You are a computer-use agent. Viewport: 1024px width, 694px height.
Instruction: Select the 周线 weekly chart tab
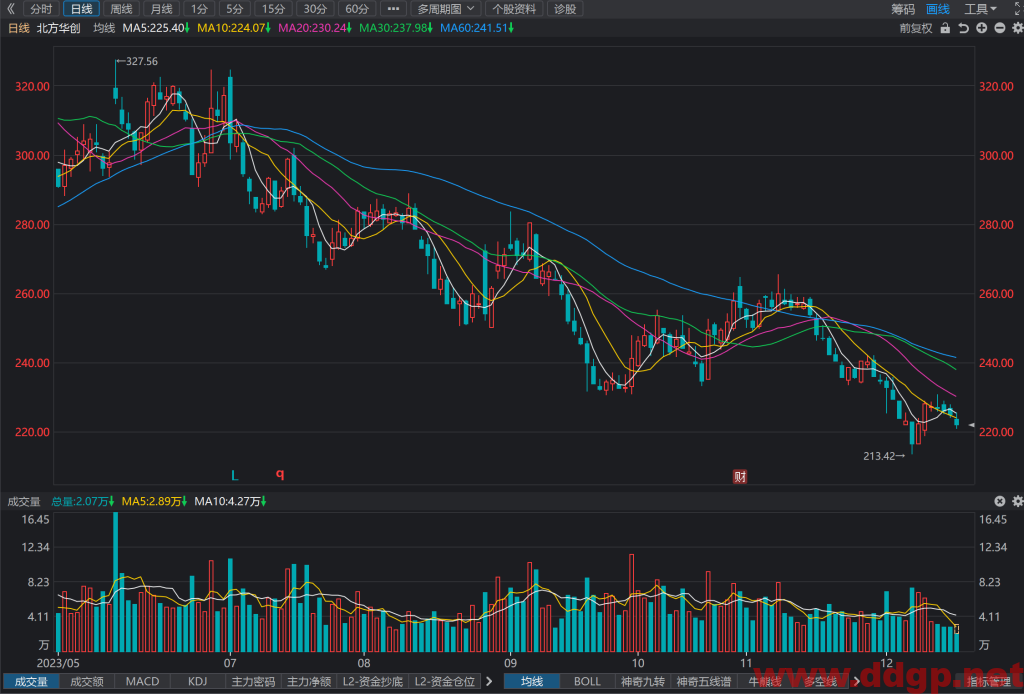tap(121, 8)
